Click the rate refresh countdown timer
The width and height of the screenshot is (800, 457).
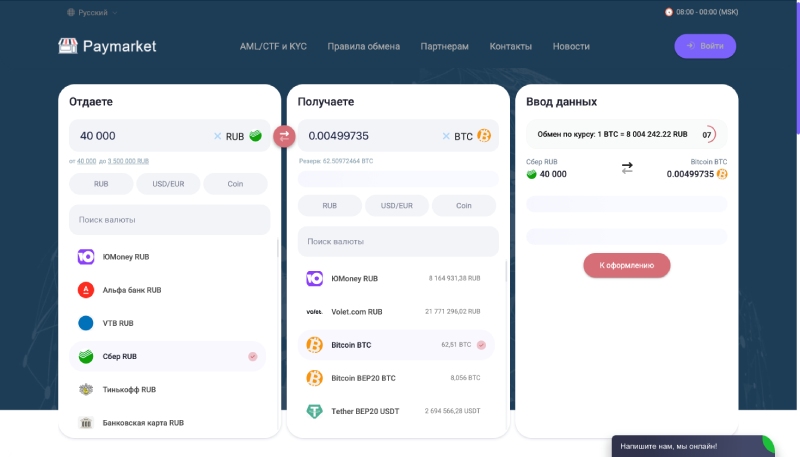click(708, 135)
